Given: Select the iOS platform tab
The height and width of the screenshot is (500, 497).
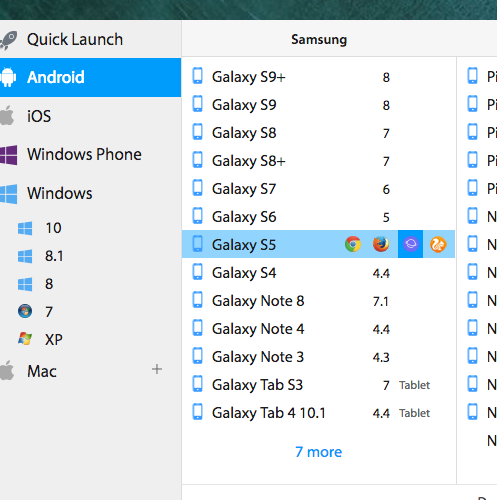Looking at the screenshot, I should point(90,116).
